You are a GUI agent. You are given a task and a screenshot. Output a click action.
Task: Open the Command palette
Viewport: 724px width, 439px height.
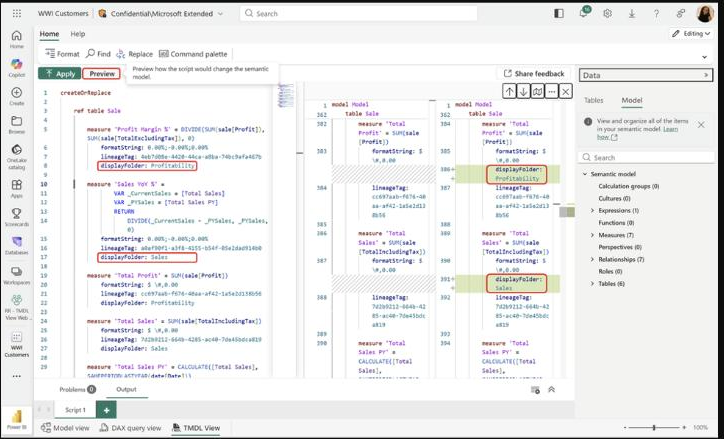pyautogui.click(x=193, y=54)
